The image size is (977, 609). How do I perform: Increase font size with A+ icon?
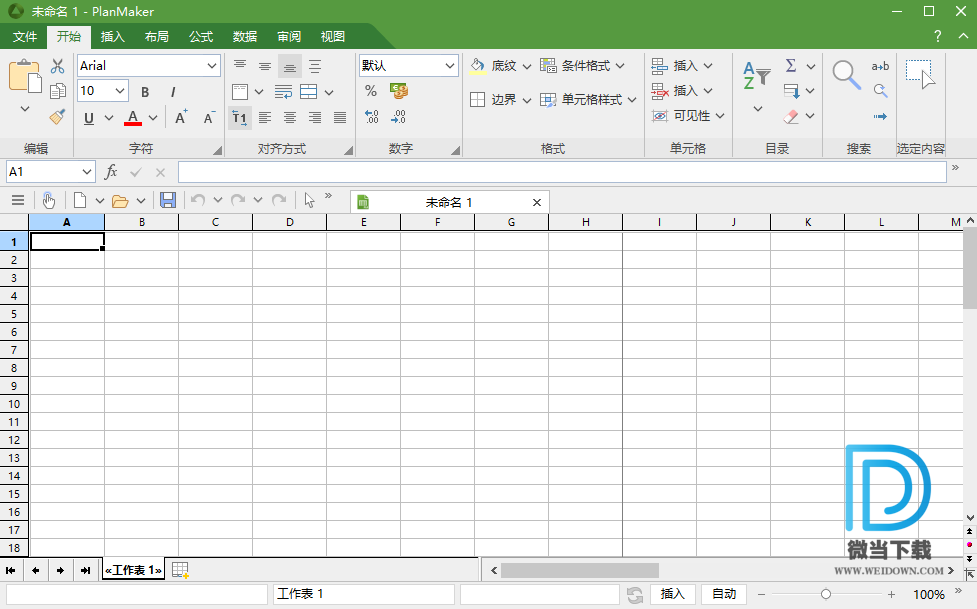[x=181, y=117]
